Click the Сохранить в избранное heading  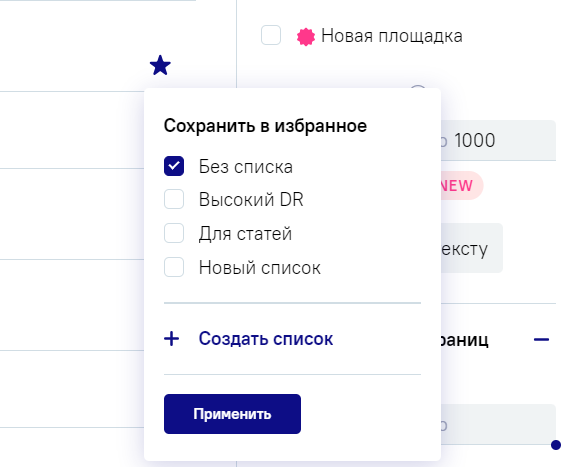pos(265,126)
